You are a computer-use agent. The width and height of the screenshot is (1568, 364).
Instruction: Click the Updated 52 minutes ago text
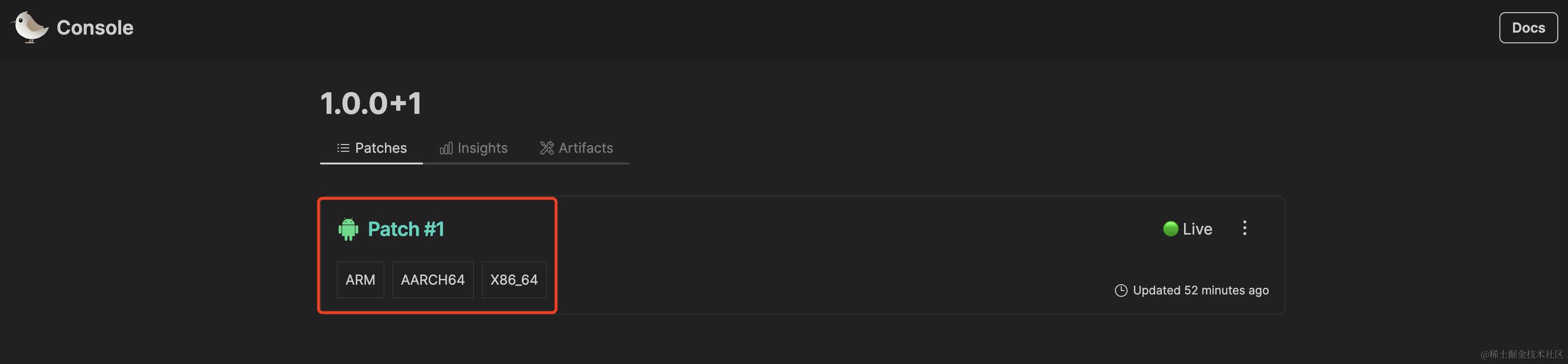point(1200,291)
